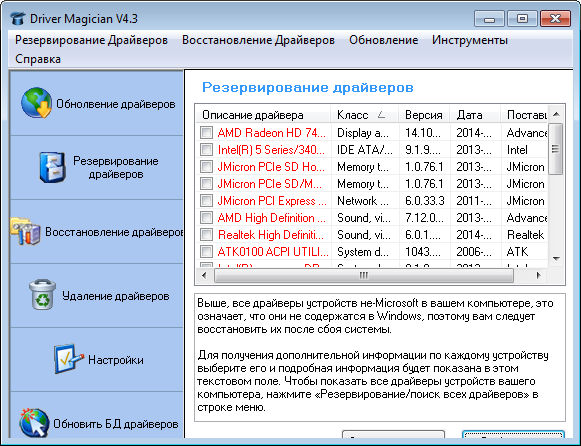This screenshot has width=581, height=446.
Task: Open the Обновление menu
Action: [384, 40]
